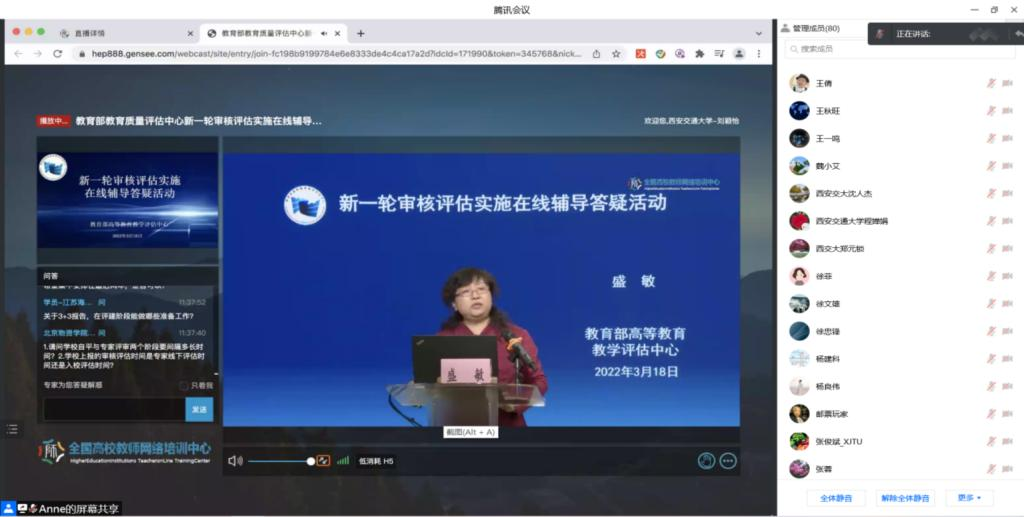Click the question text input field

point(114,409)
